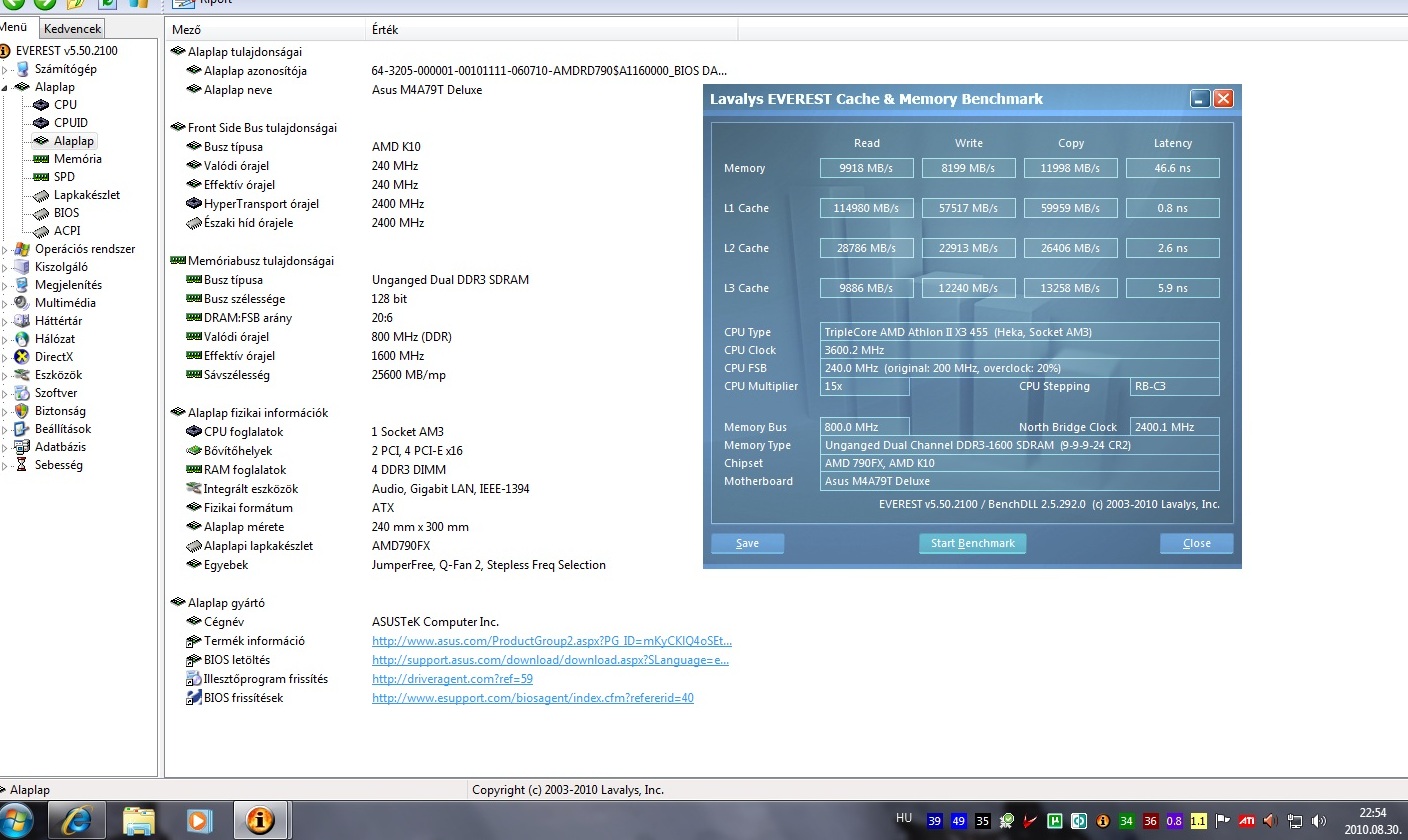Expand the Számítógép tree node
Viewport: 1408px width, 840px height.
[x=6, y=70]
